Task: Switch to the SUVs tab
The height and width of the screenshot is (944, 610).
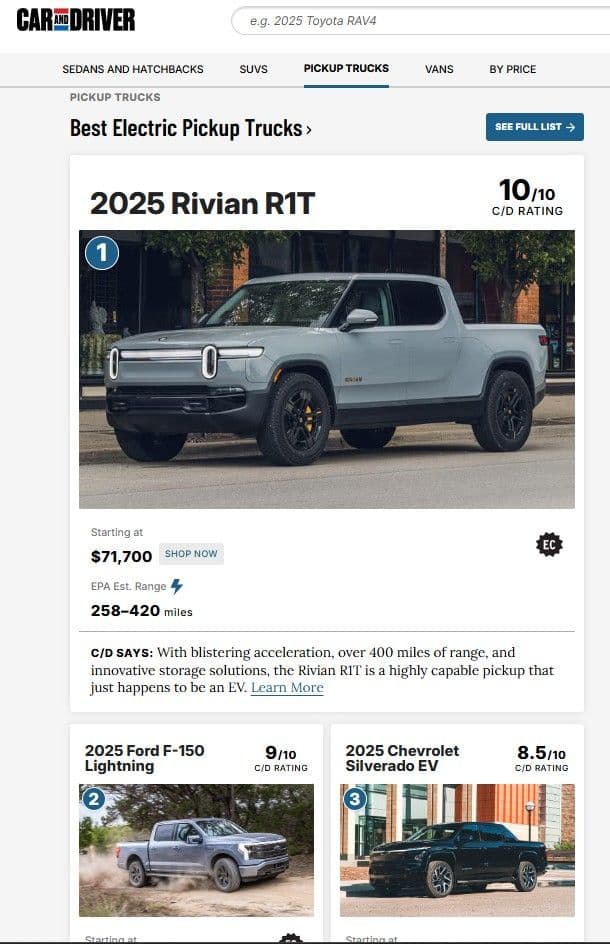Action: pyautogui.click(x=253, y=69)
